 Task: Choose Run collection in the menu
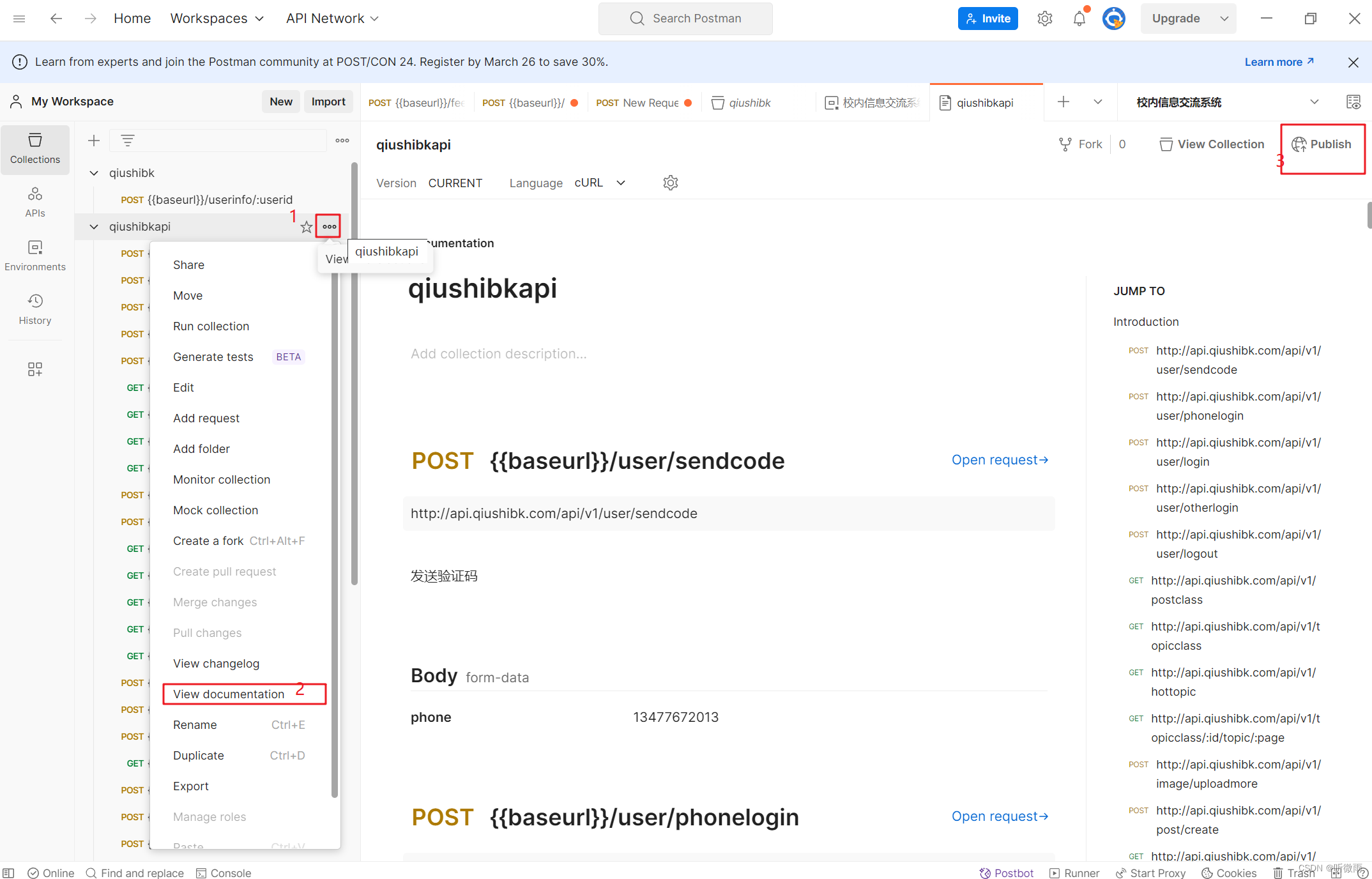(x=211, y=326)
